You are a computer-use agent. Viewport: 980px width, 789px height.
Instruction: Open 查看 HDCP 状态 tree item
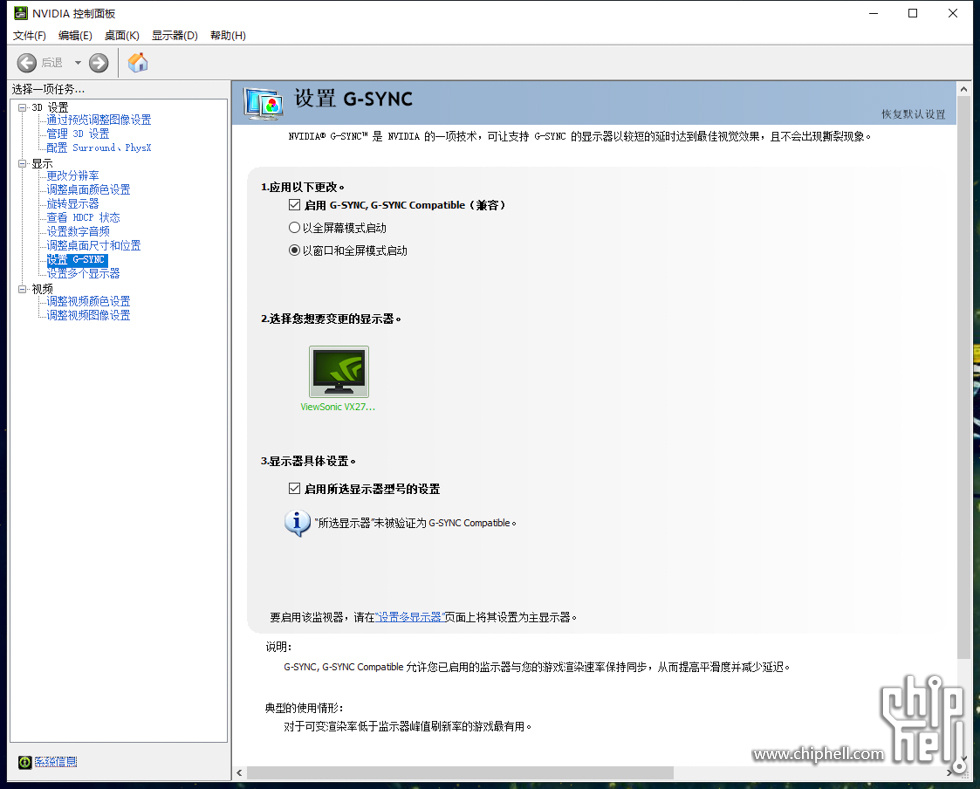(83, 218)
